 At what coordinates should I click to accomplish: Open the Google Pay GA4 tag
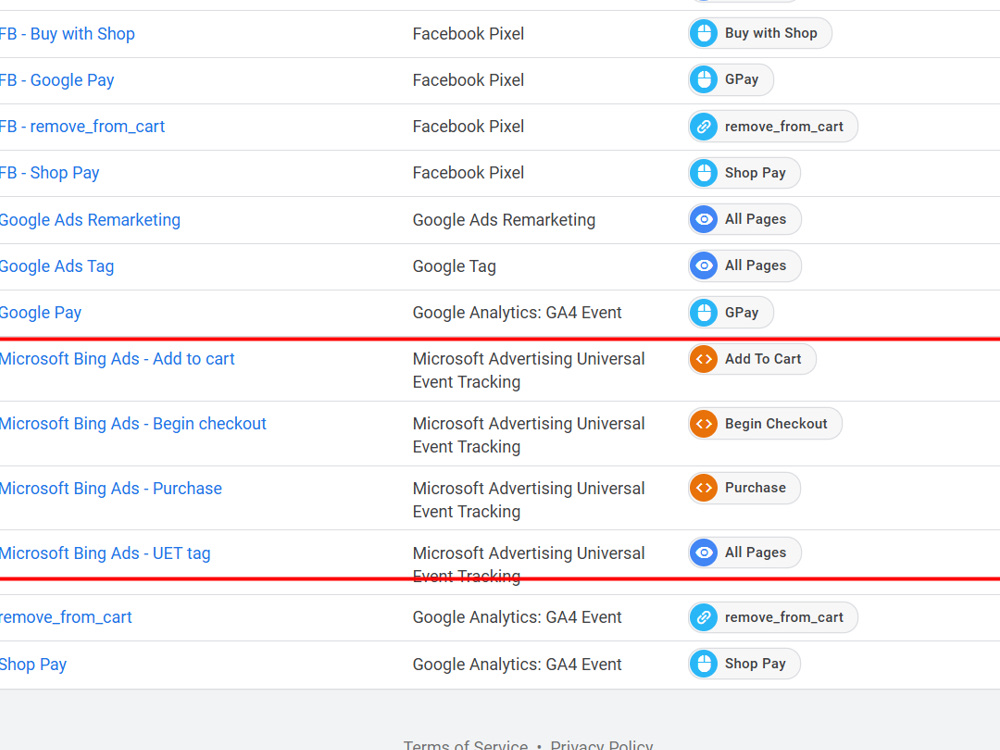click(x=41, y=313)
